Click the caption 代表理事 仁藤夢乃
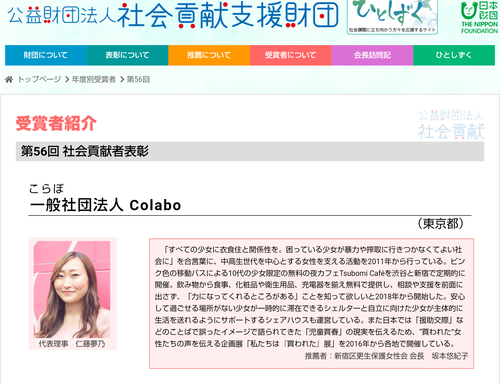The height and width of the screenshot is (384, 500). pyautogui.click(x=72, y=344)
